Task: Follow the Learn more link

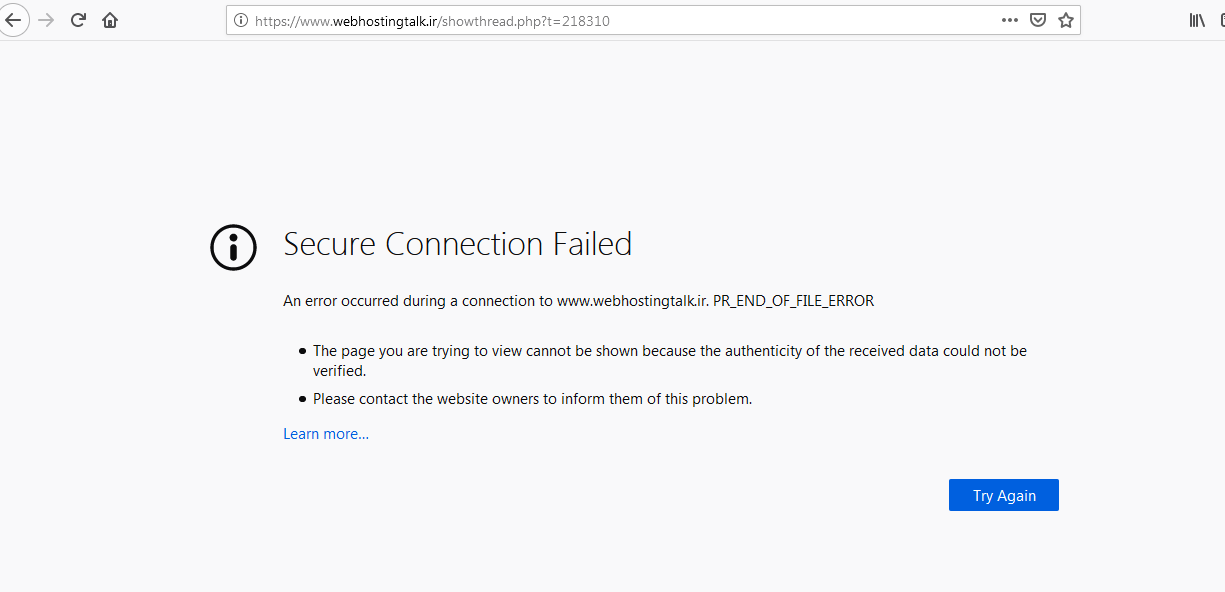Action: pyautogui.click(x=326, y=434)
